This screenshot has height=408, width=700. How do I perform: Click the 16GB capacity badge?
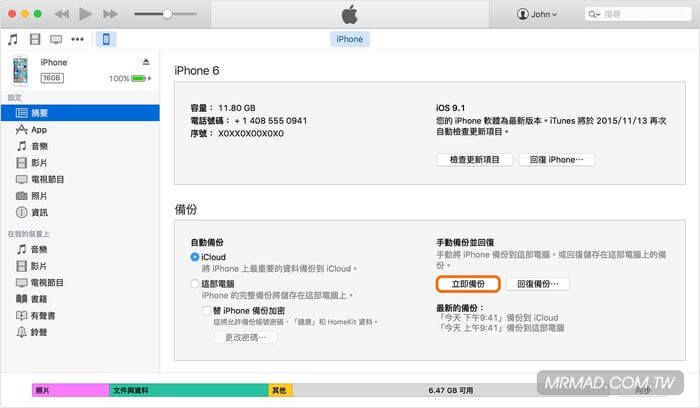(x=52, y=78)
